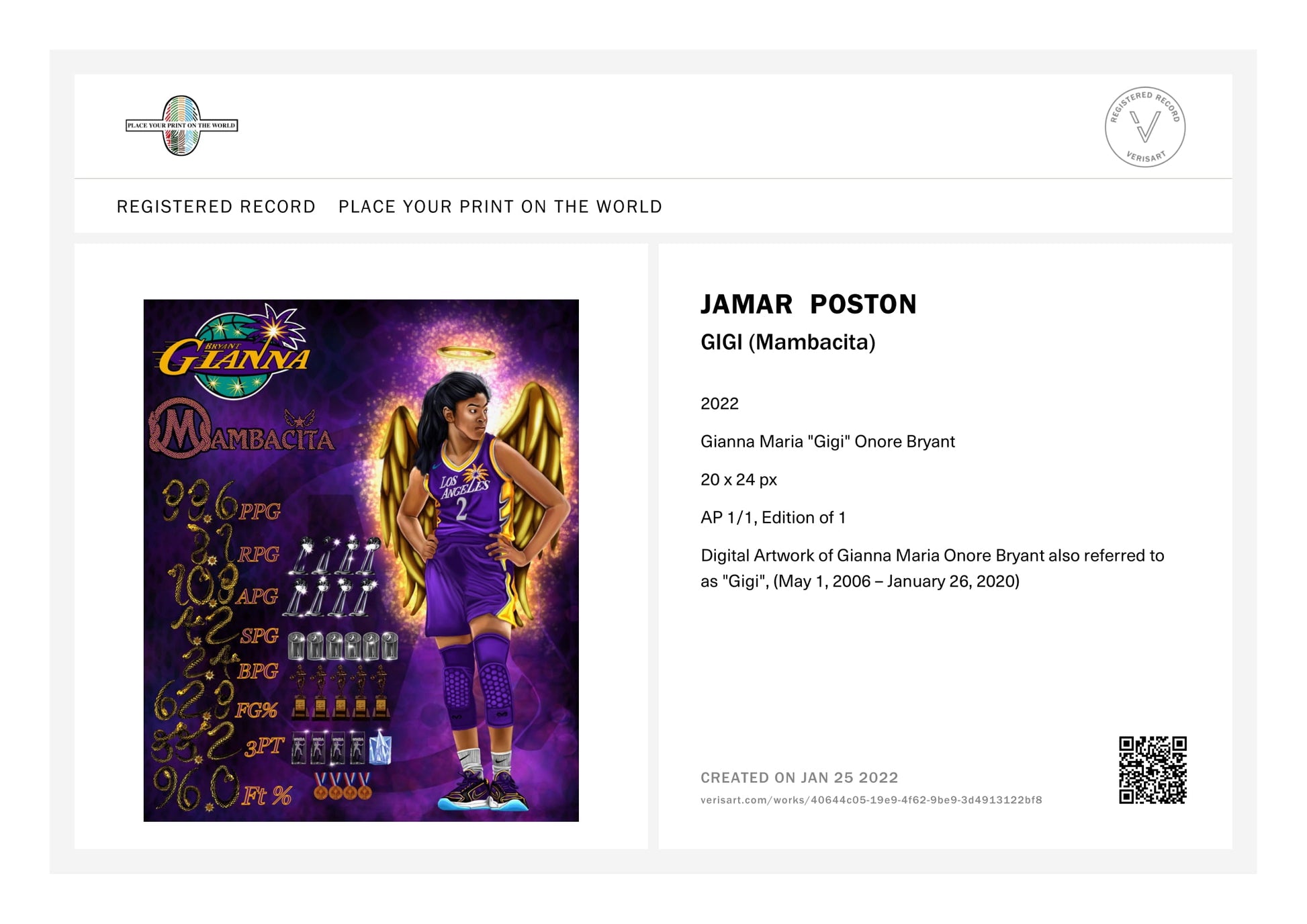
Task: Click the jersey number 2 on player
Action: click(461, 510)
